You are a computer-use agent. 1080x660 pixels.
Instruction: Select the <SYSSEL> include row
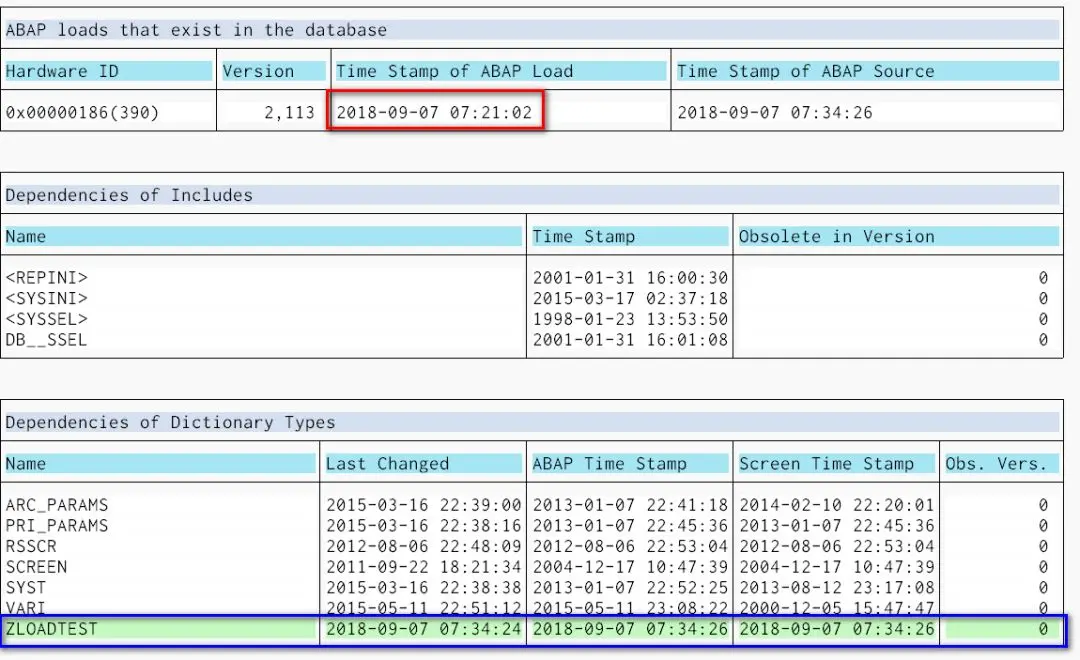coord(47,320)
